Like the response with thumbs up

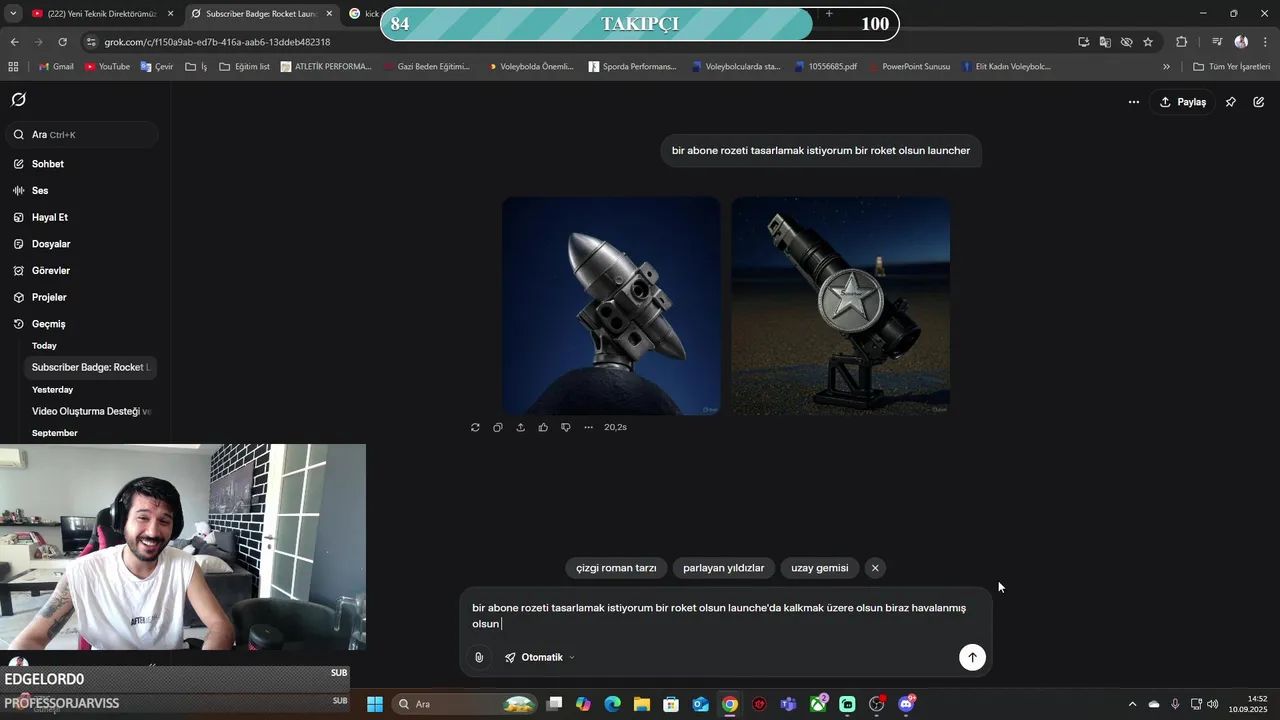pos(543,427)
